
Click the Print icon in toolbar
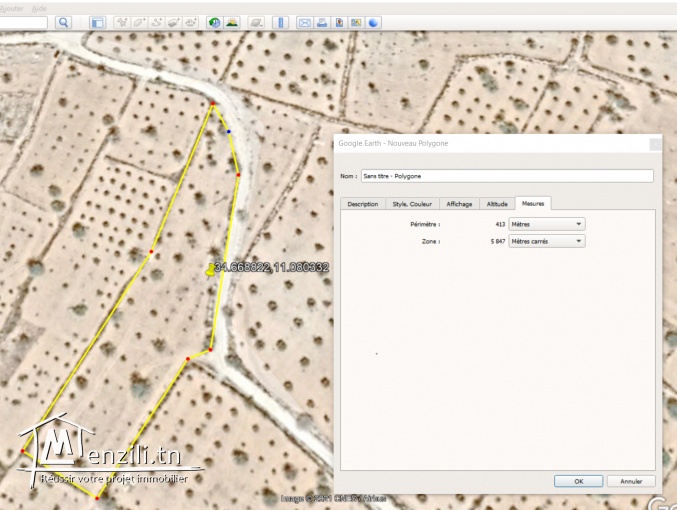(x=322, y=21)
